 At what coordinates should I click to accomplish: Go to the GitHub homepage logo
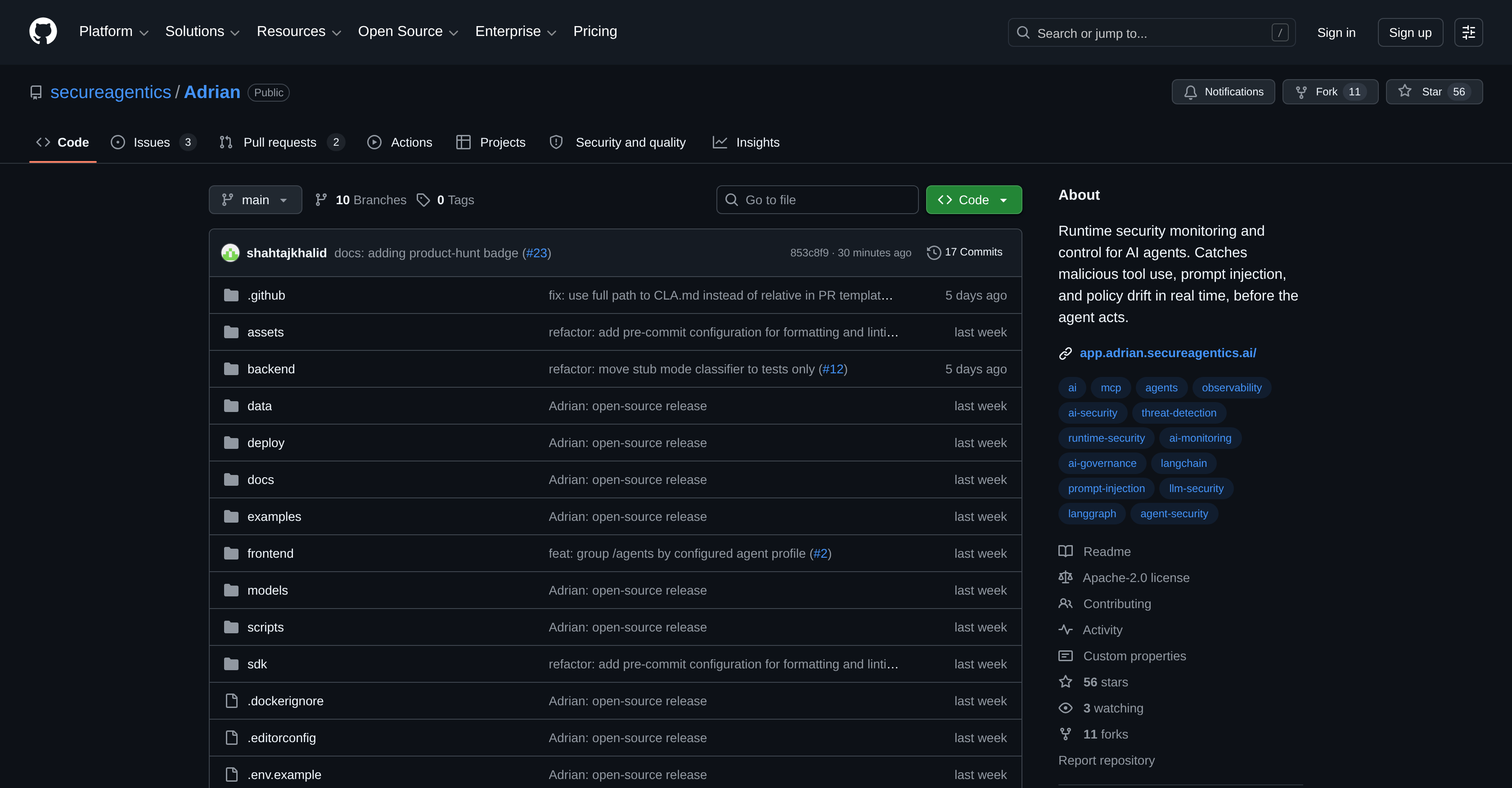(x=43, y=31)
